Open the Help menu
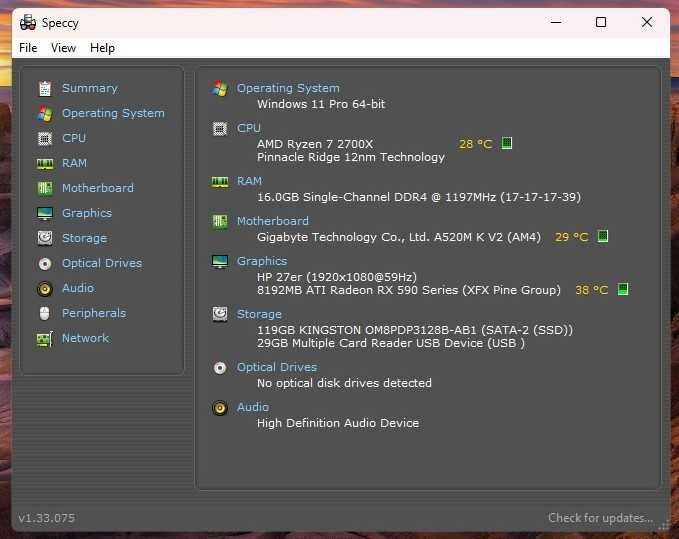Screen dimensions: 679x539 102,48
